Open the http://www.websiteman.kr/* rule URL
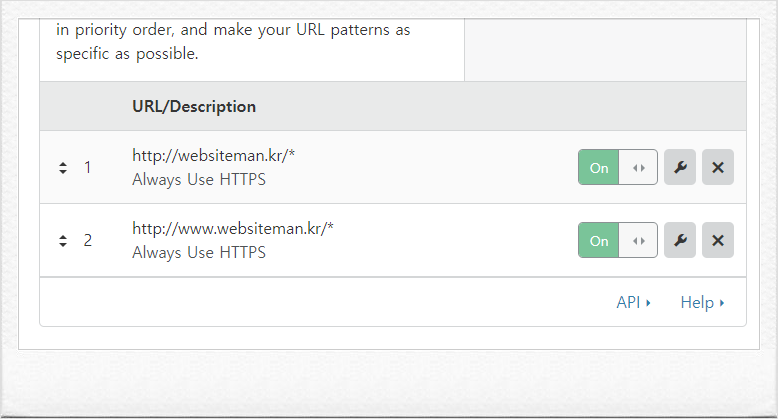778x419 pixels. pos(233,228)
